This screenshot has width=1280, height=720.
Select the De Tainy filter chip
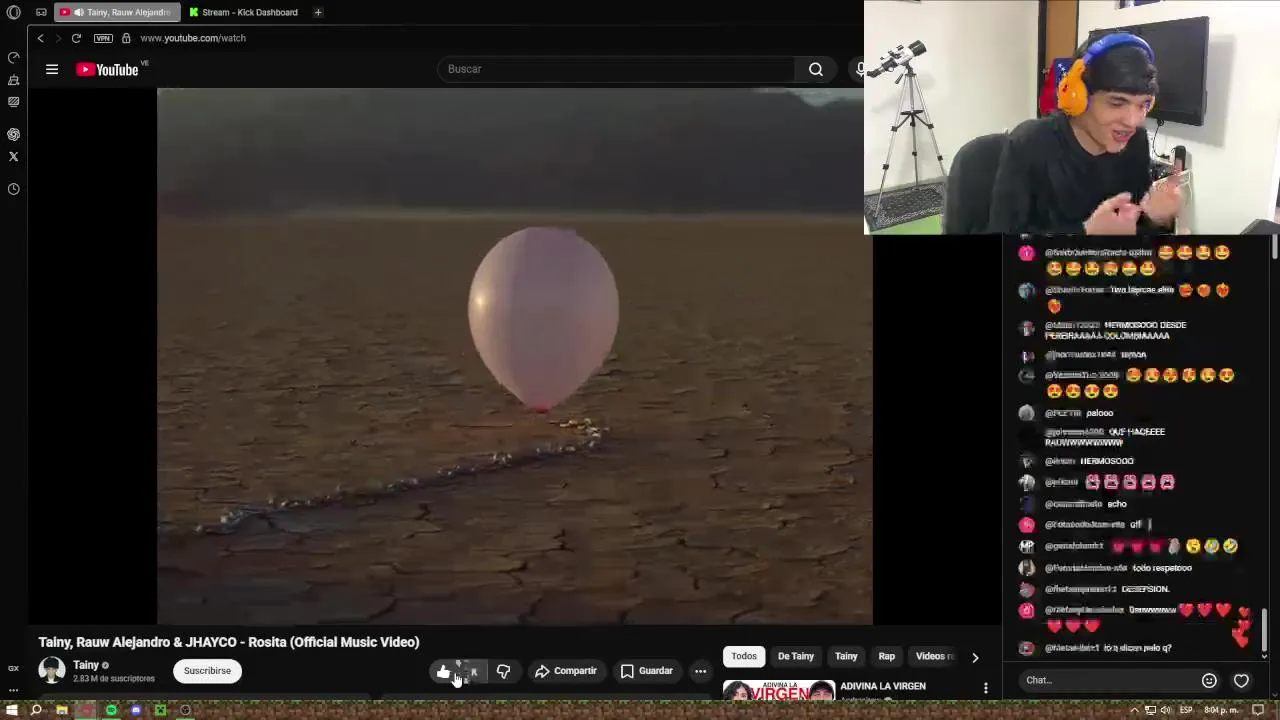[796, 656]
